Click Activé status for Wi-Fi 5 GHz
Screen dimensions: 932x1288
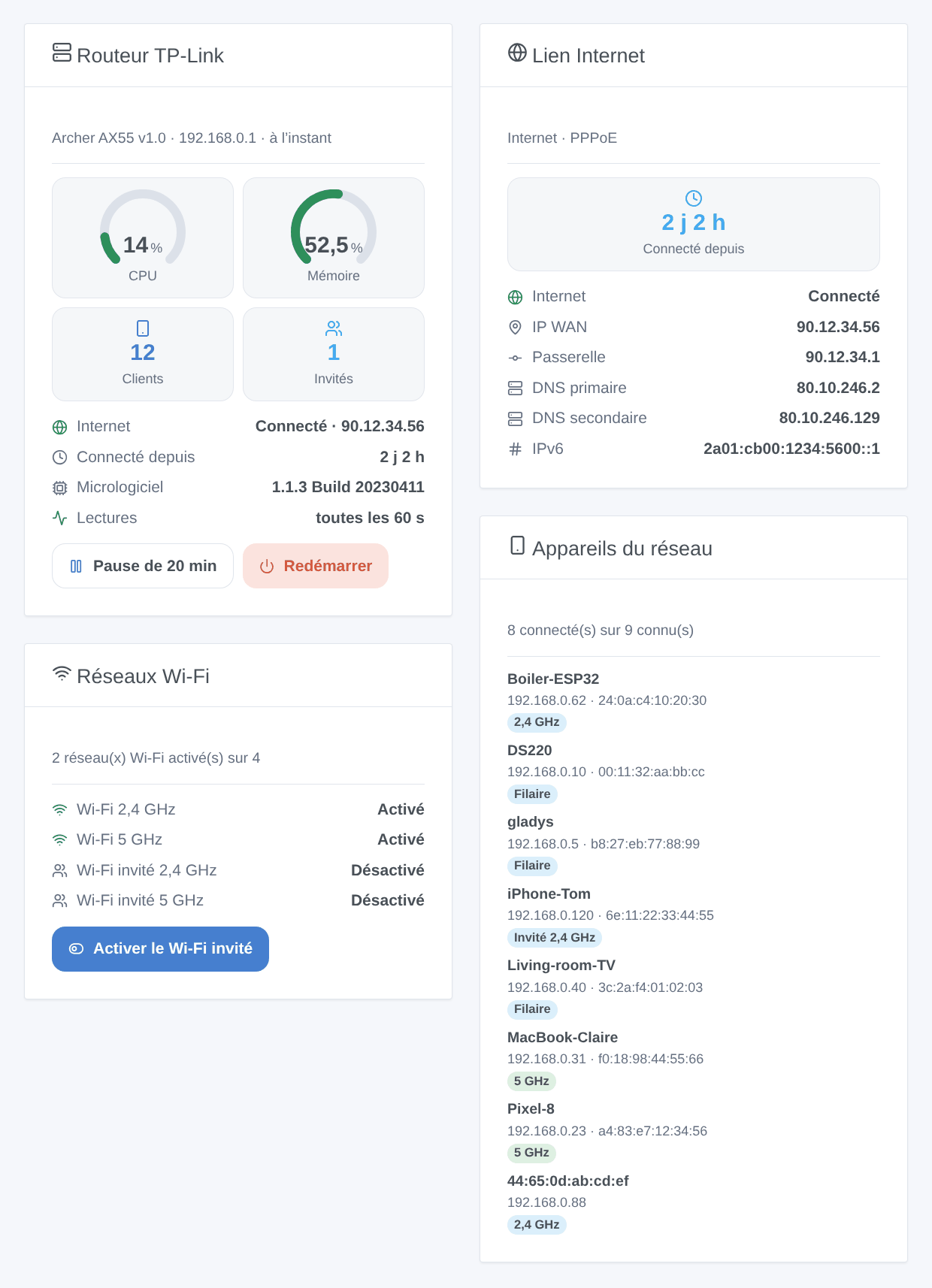(x=401, y=839)
